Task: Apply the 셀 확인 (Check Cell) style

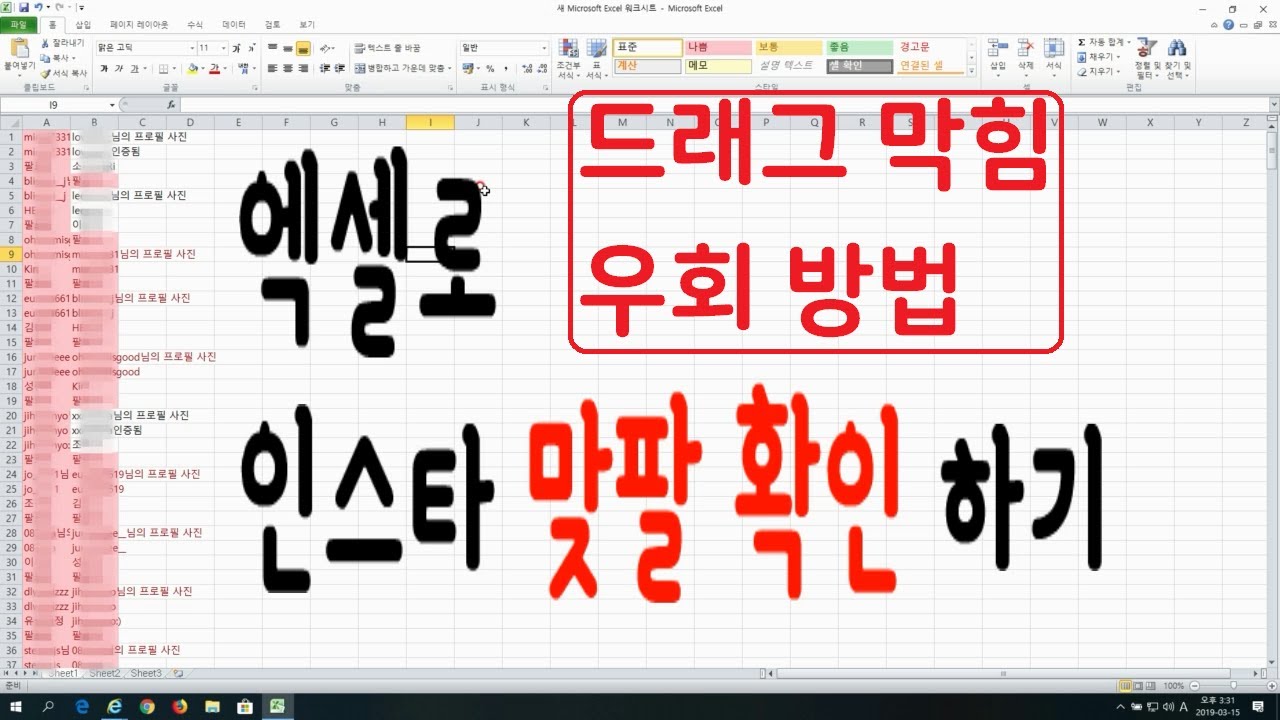Action: pos(859,66)
